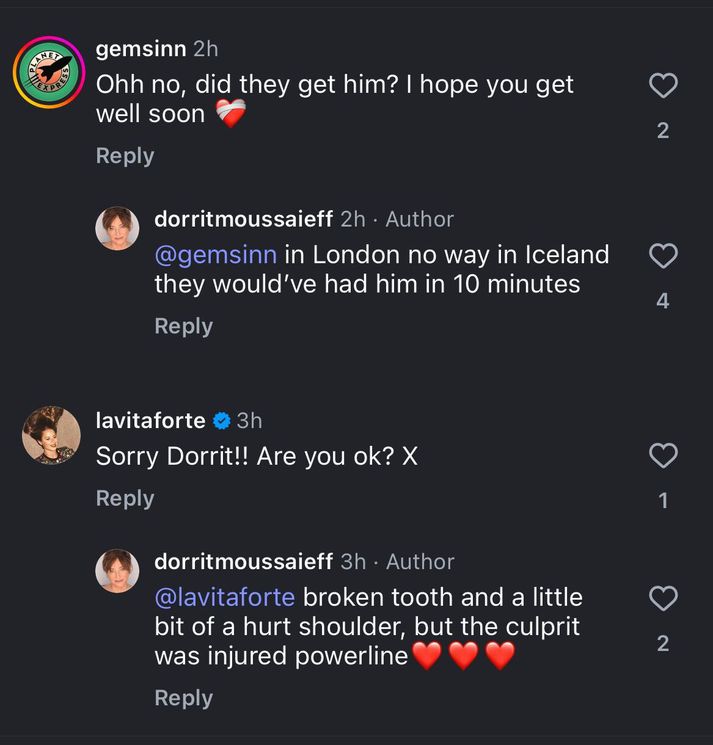Viewport: 713px width, 745px height.
Task: Like the gemsinn comment with heart icon
Action: [x=663, y=86]
